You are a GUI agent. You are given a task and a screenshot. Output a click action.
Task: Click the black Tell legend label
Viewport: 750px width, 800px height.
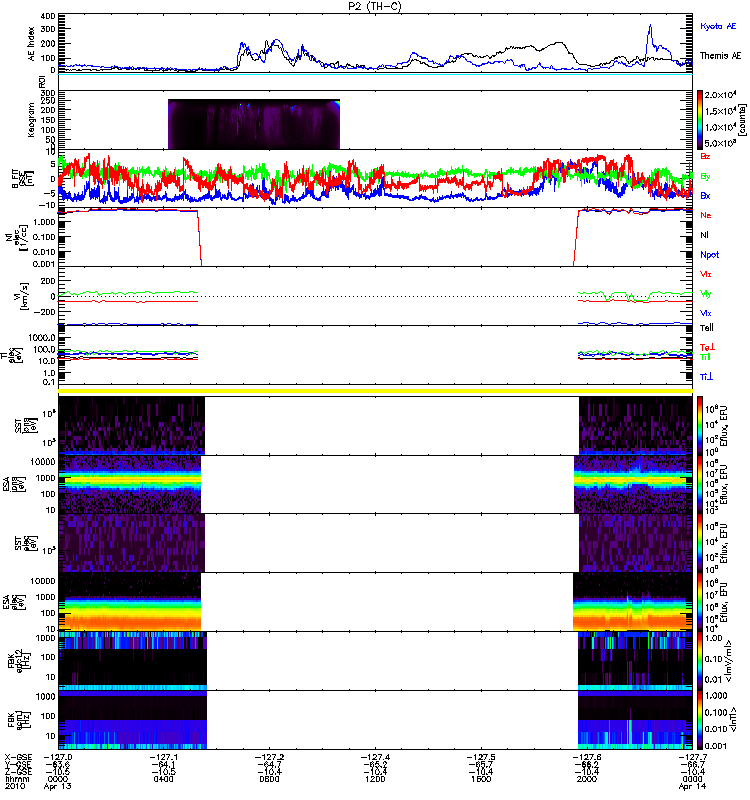coord(706,328)
